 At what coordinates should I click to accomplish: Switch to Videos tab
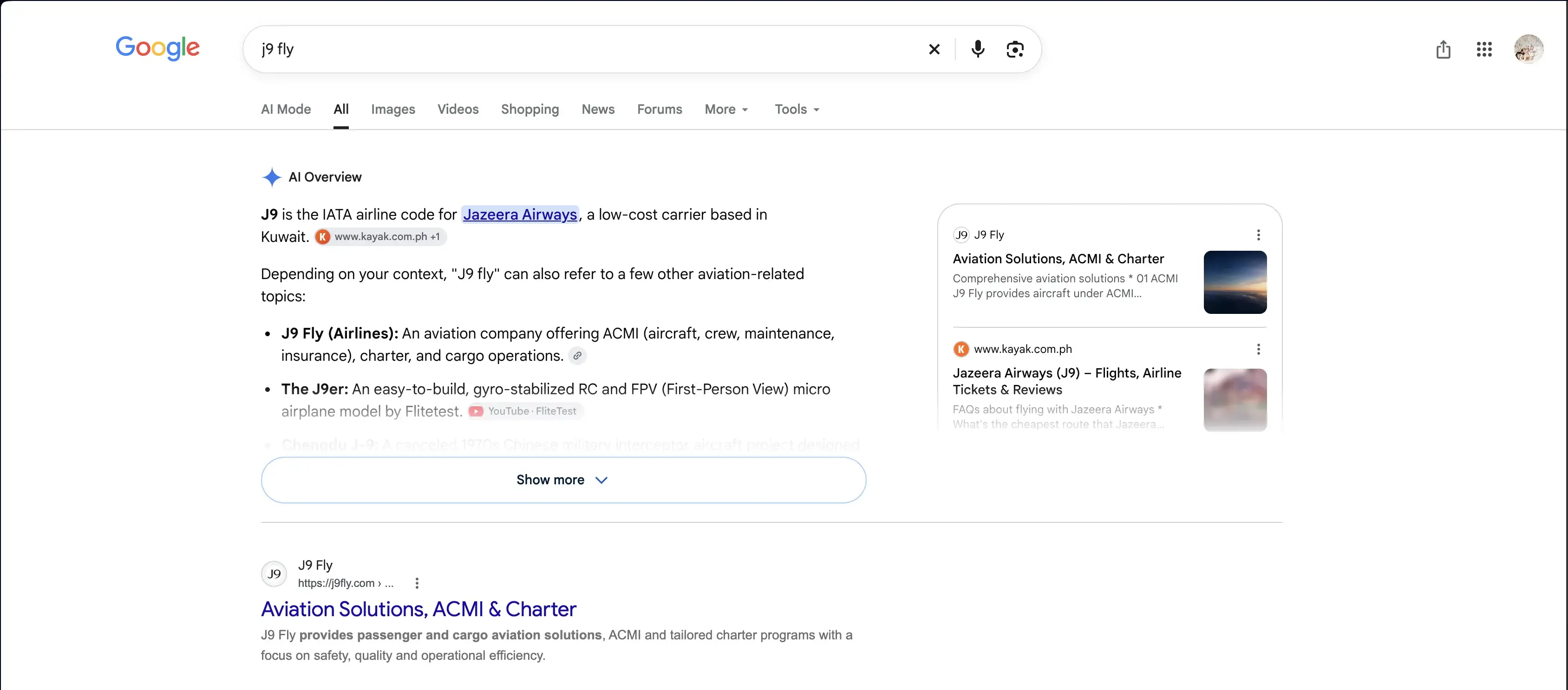[x=458, y=110]
